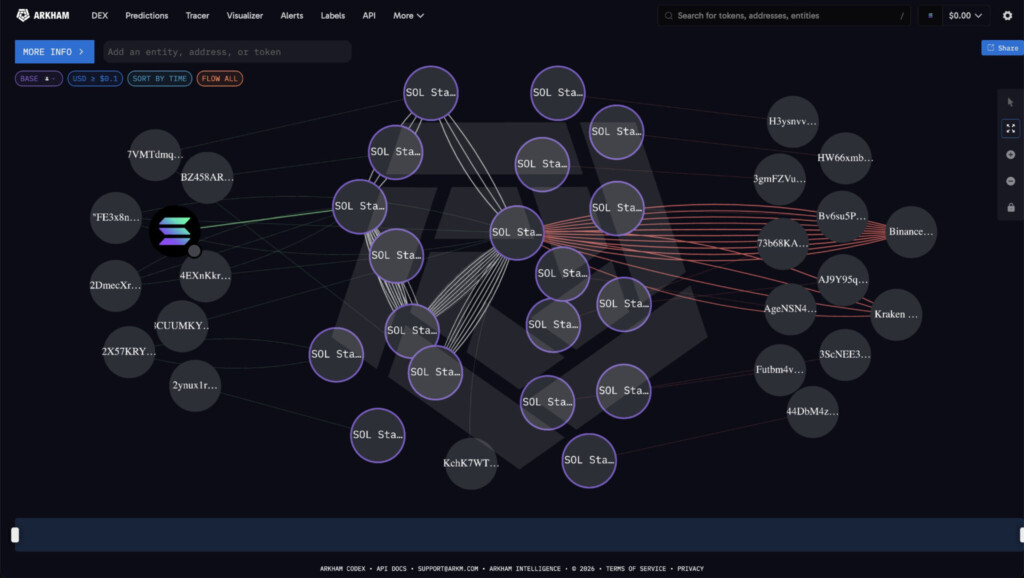Select the 2ynux1r... address node

(195, 385)
